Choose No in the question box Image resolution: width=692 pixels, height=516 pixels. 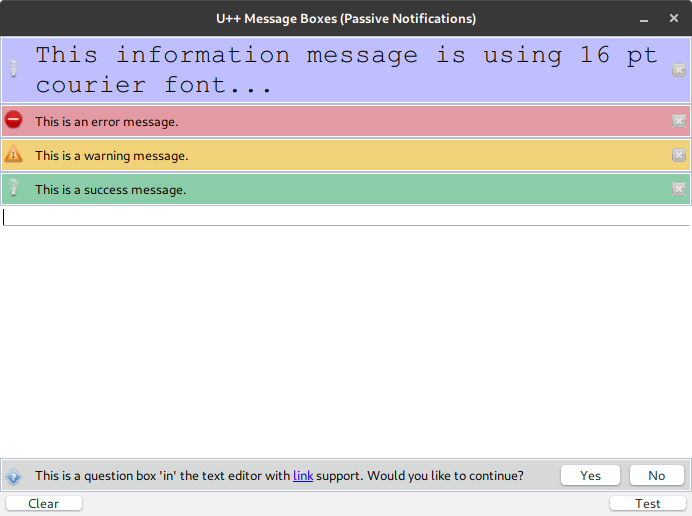(x=656, y=476)
